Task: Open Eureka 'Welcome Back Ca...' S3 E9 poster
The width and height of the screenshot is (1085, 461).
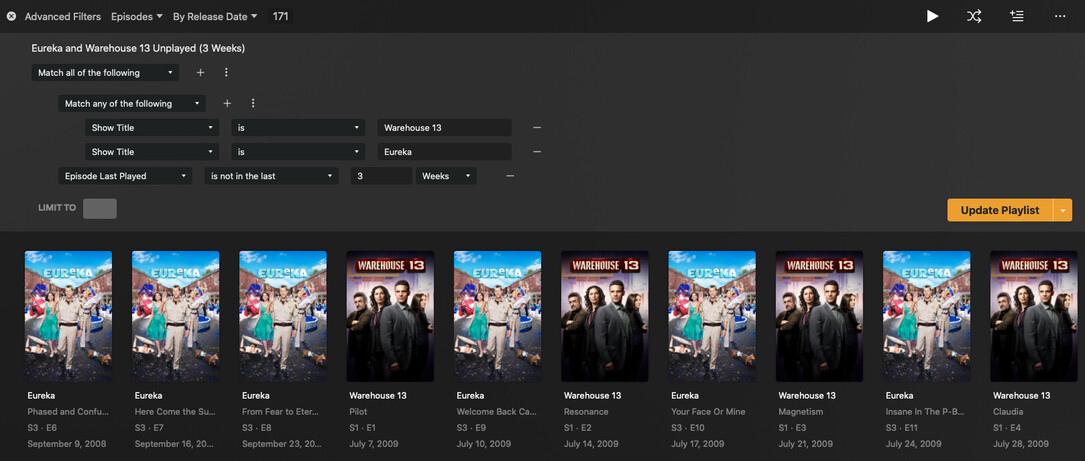Action: 498,316
